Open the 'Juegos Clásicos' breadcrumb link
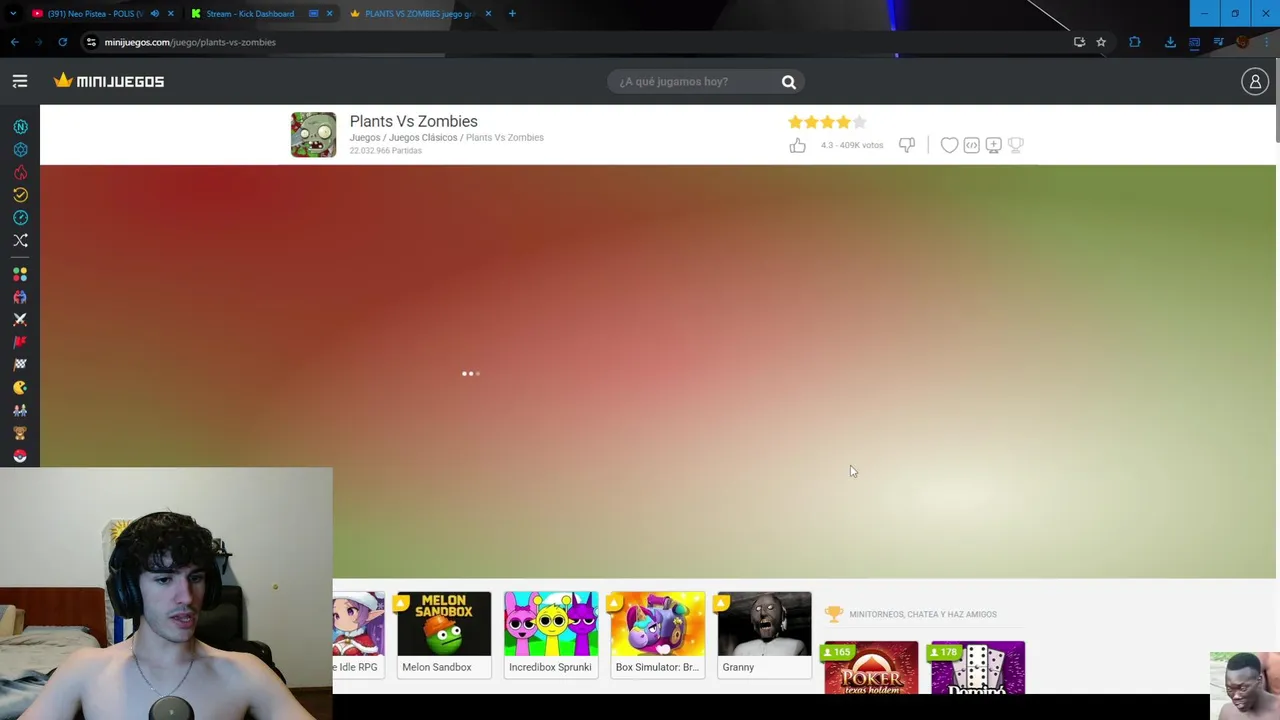Image resolution: width=1280 pixels, height=720 pixels. pyautogui.click(x=423, y=138)
